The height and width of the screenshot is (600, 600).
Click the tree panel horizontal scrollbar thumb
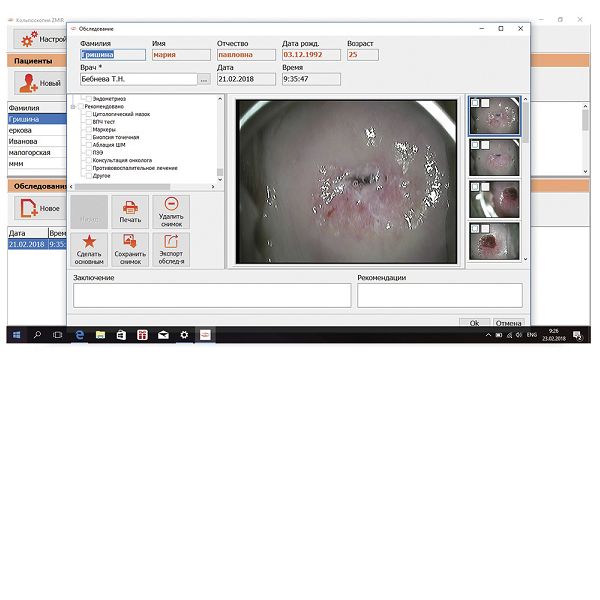click(122, 187)
